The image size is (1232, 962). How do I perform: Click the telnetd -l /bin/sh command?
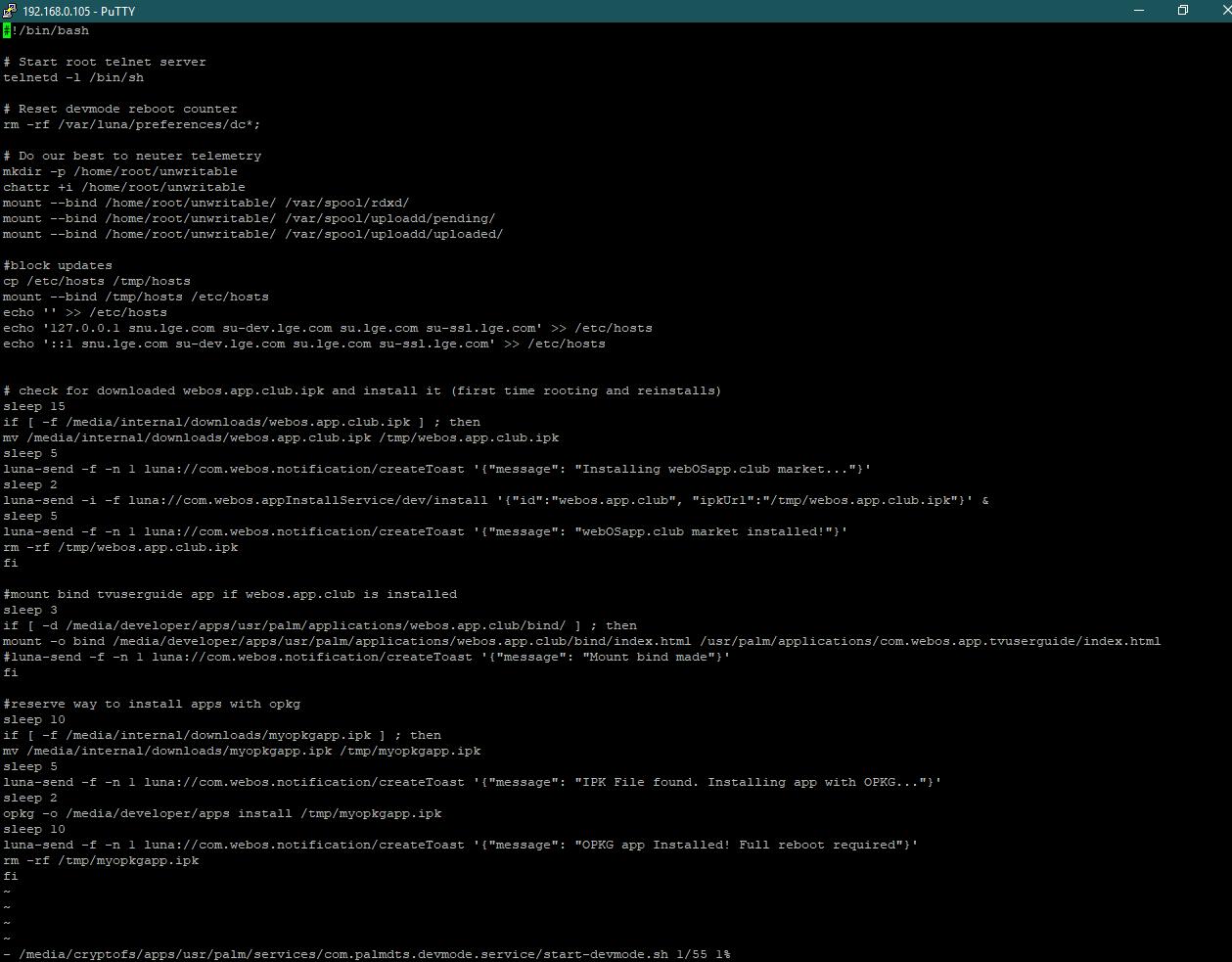click(x=73, y=77)
